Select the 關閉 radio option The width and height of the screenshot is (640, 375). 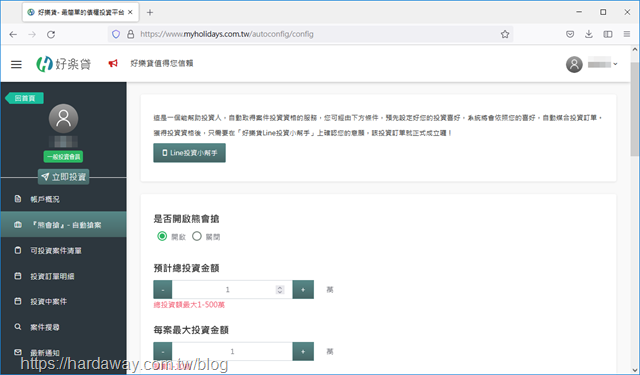tap(197, 236)
